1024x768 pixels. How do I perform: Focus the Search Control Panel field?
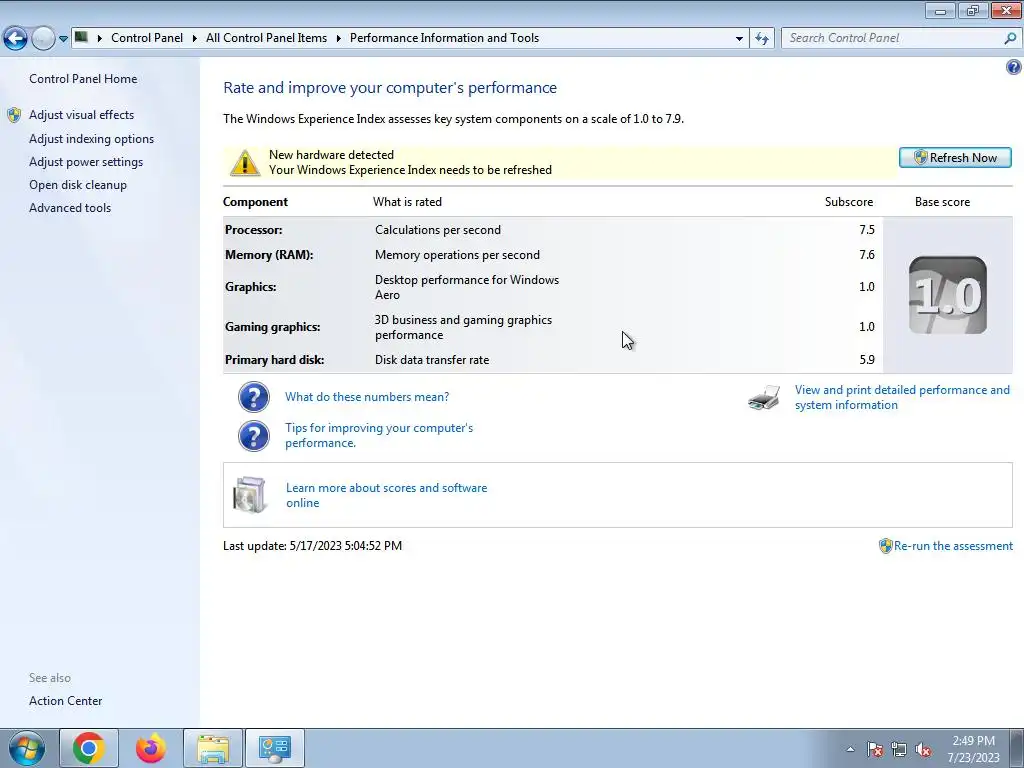[x=893, y=38]
